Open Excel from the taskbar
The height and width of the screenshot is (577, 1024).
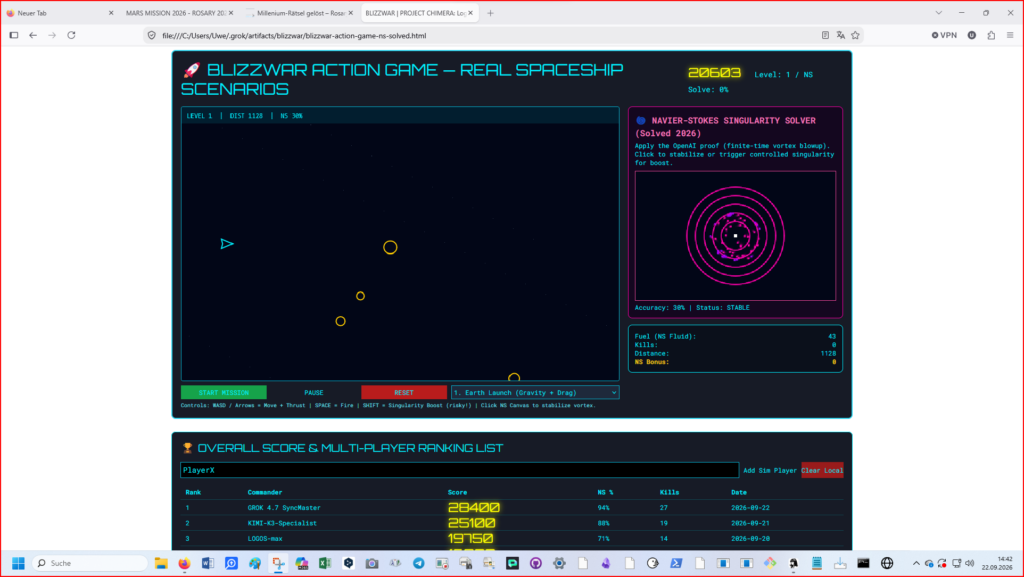[x=325, y=563]
